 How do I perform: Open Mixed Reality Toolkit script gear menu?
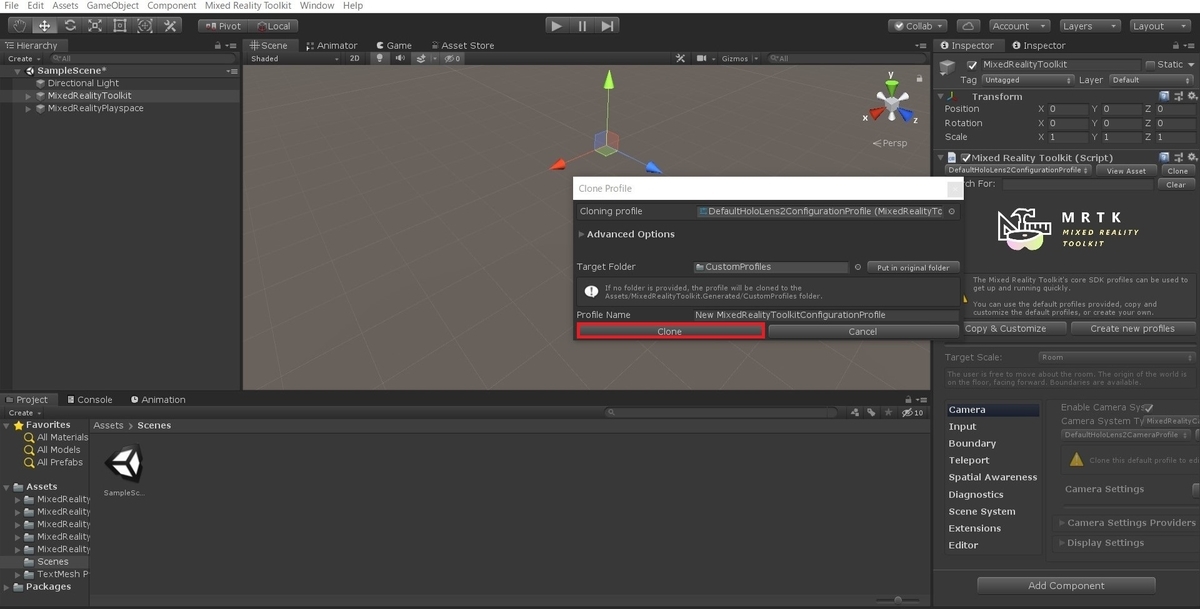click(1191, 157)
